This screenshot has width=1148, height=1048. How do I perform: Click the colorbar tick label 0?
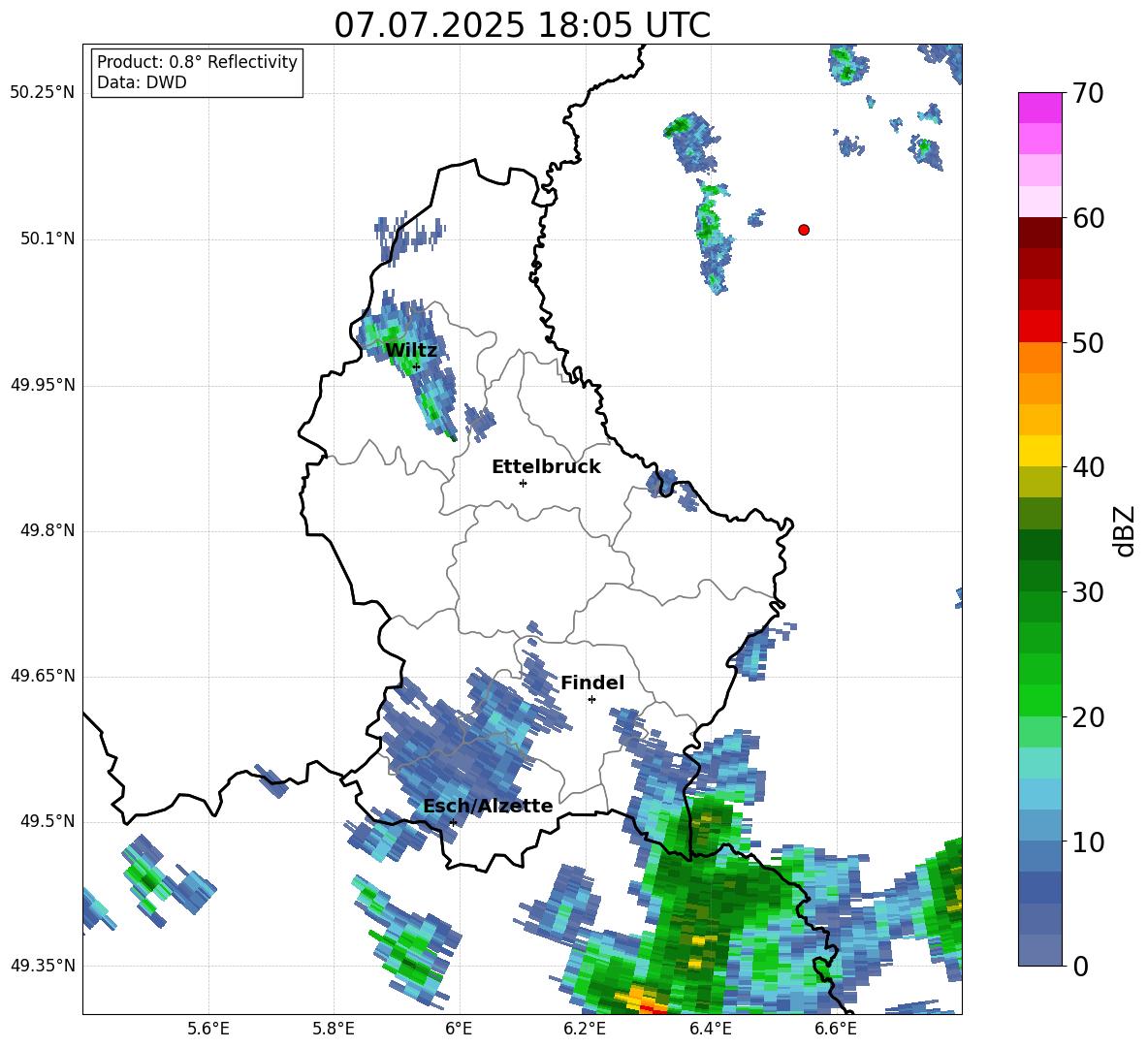(x=1080, y=966)
